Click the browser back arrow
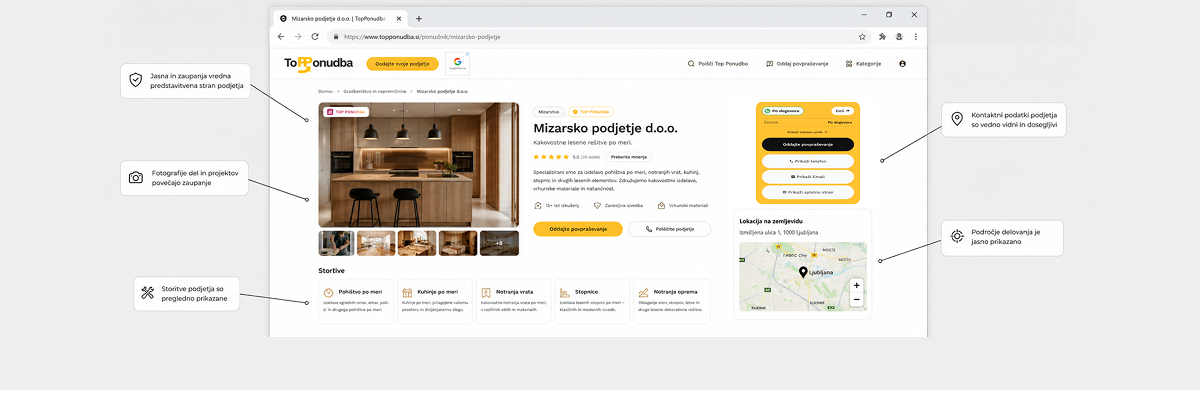 click(281, 36)
